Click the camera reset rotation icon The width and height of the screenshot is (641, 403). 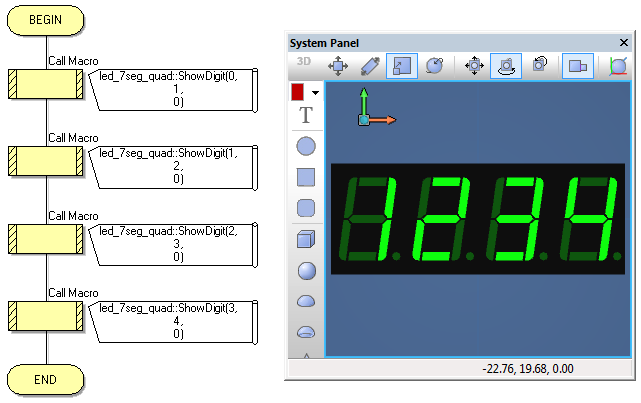click(540, 65)
